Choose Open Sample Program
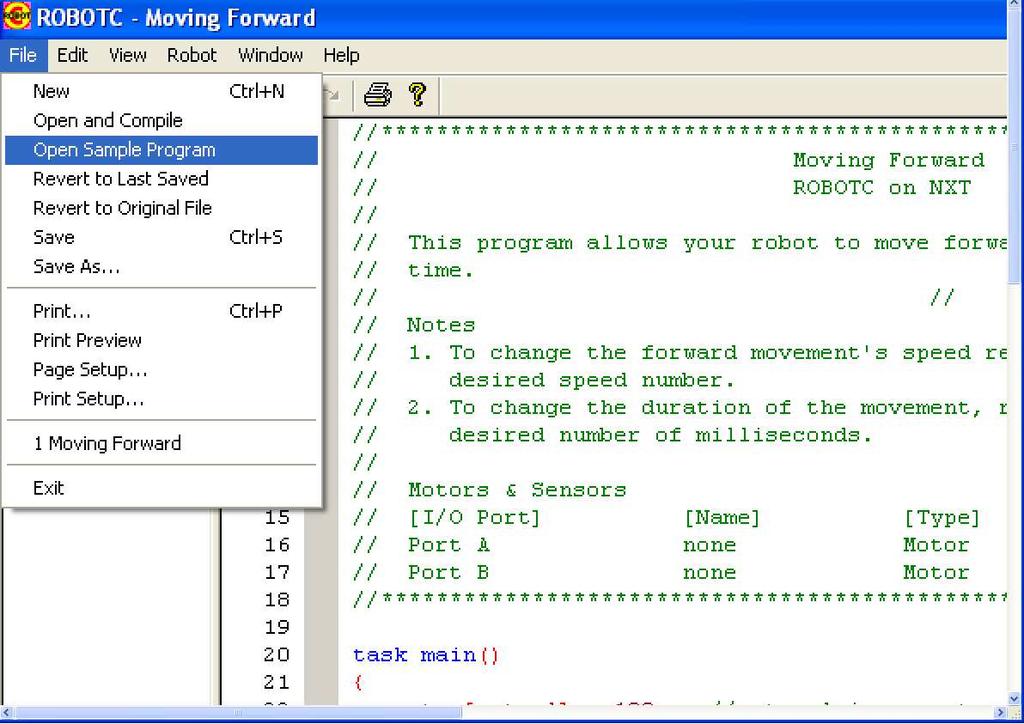The width and height of the screenshot is (1024, 724). pos(161,150)
